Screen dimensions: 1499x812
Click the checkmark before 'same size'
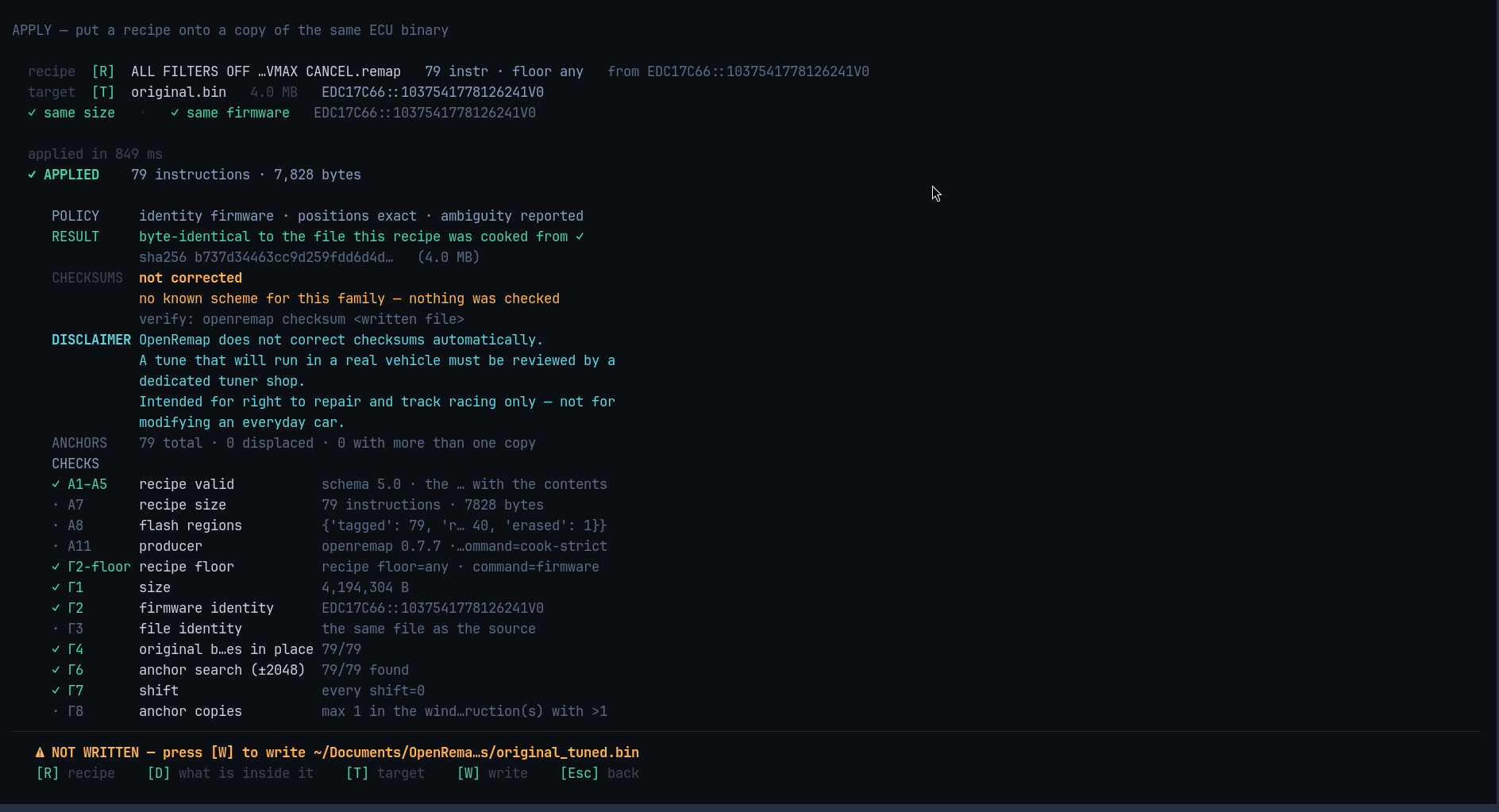[x=32, y=113]
